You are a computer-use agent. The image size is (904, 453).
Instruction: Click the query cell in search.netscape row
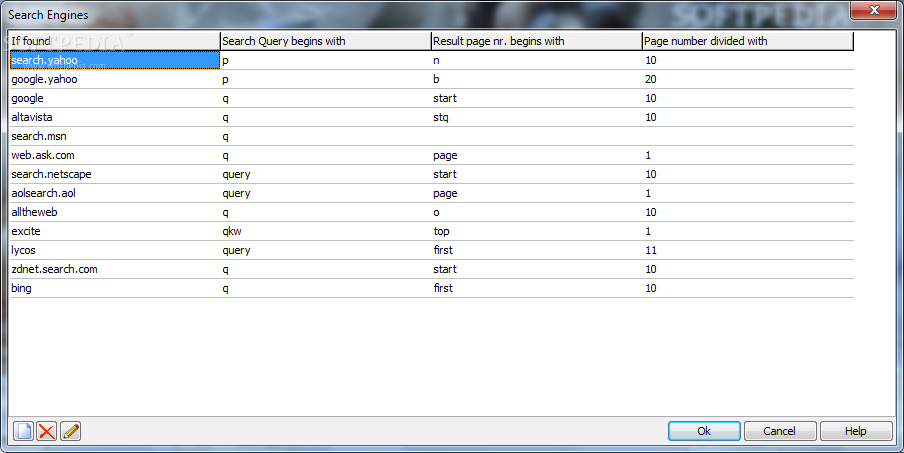[326, 174]
